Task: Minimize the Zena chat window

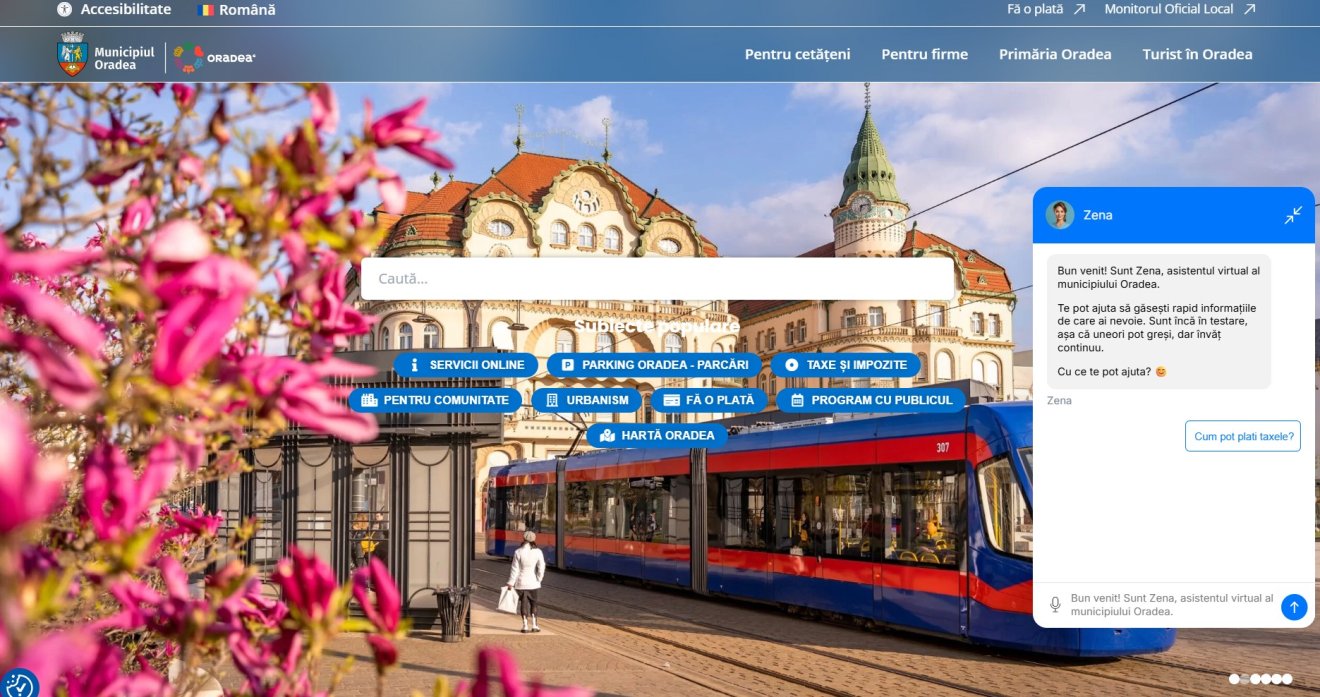Action: [x=1293, y=215]
